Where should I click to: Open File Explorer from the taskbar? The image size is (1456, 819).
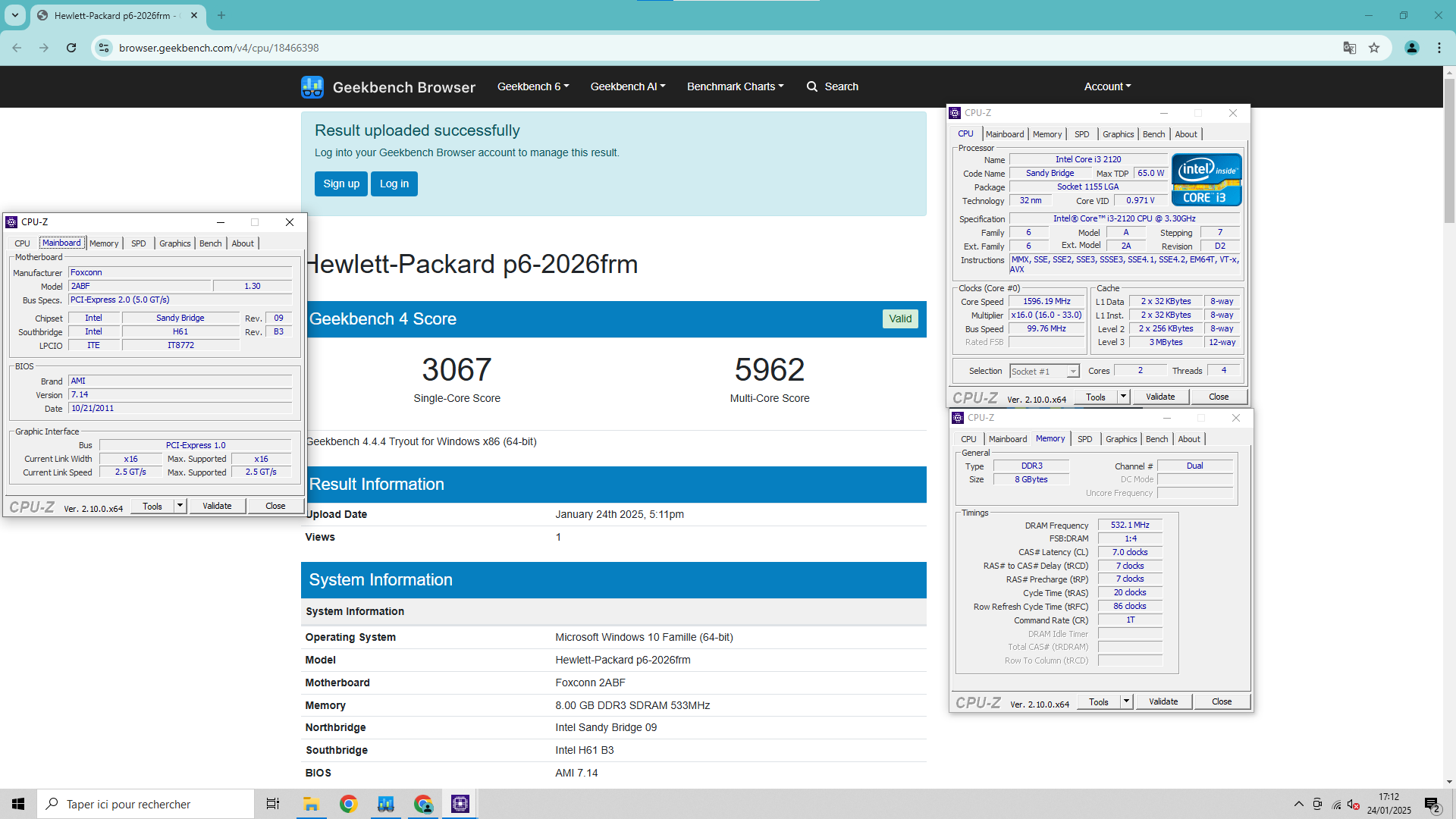coord(311,804)
